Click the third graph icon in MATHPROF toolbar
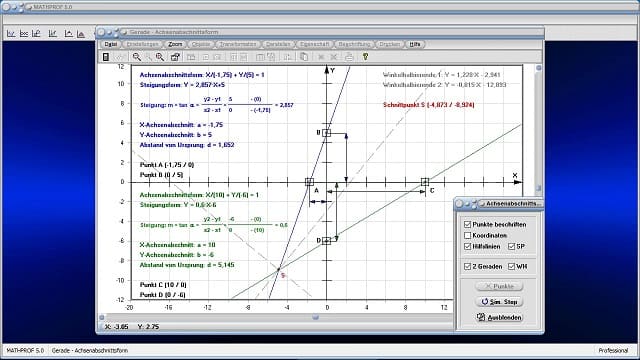 [36, 33]
